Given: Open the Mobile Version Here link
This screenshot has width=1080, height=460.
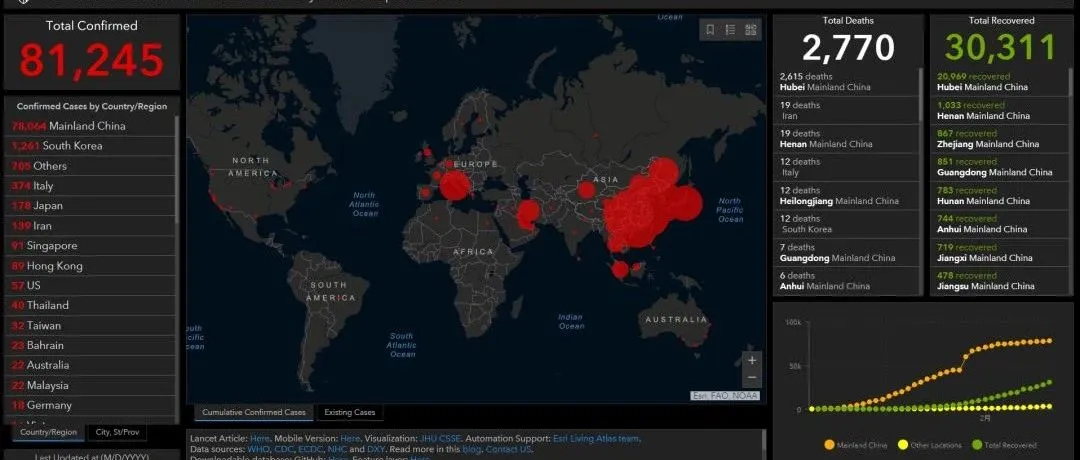Looking at the screenshot, I should 350,438.
